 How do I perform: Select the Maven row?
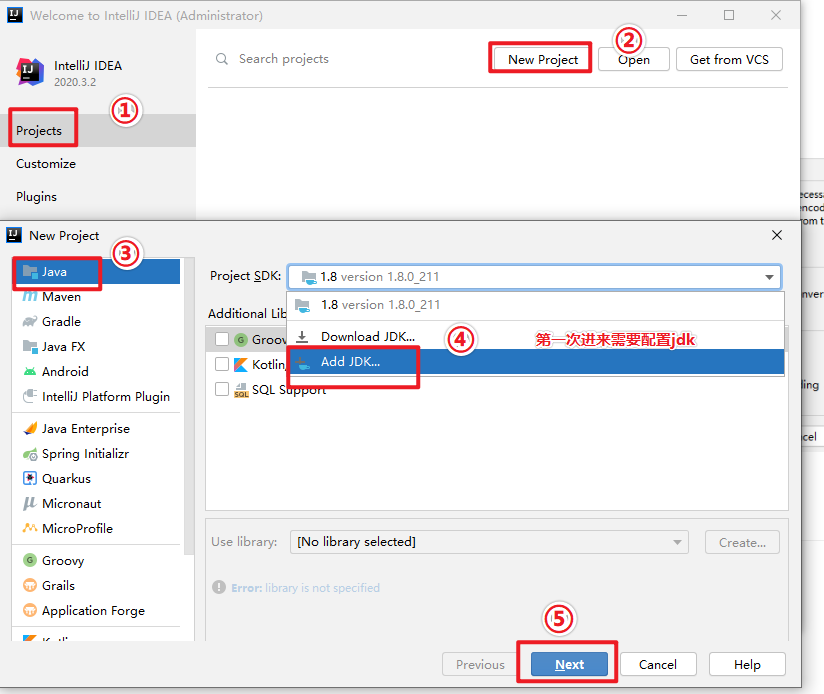click(97, 297)
